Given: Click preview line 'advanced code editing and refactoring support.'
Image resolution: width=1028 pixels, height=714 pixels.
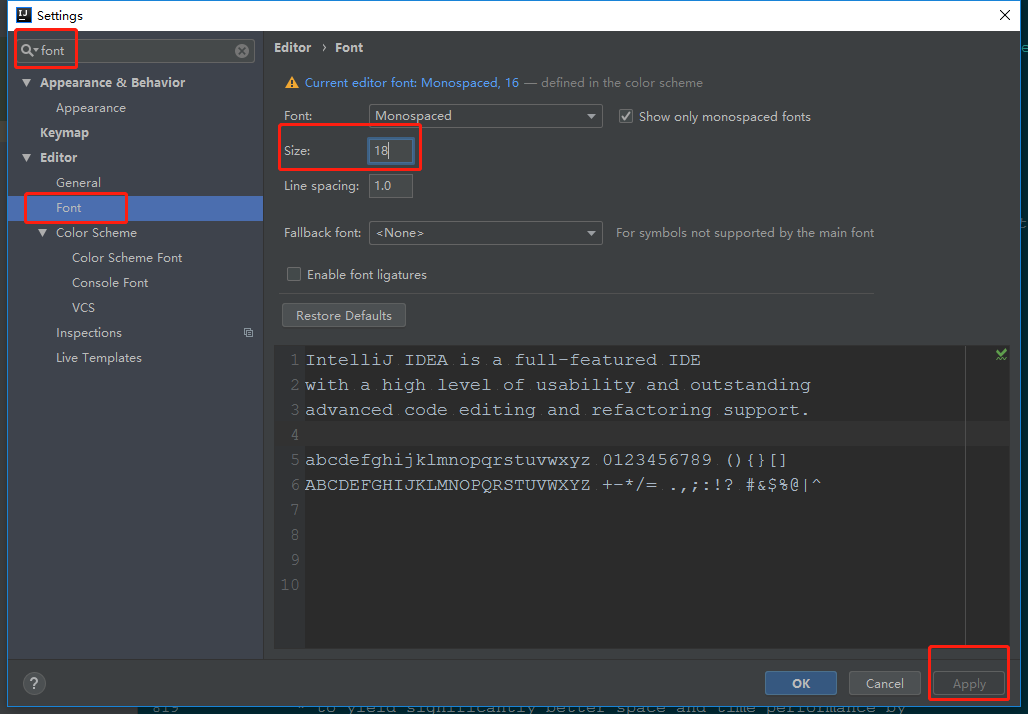Looking at the screenshot, I should tap(557, 410).
